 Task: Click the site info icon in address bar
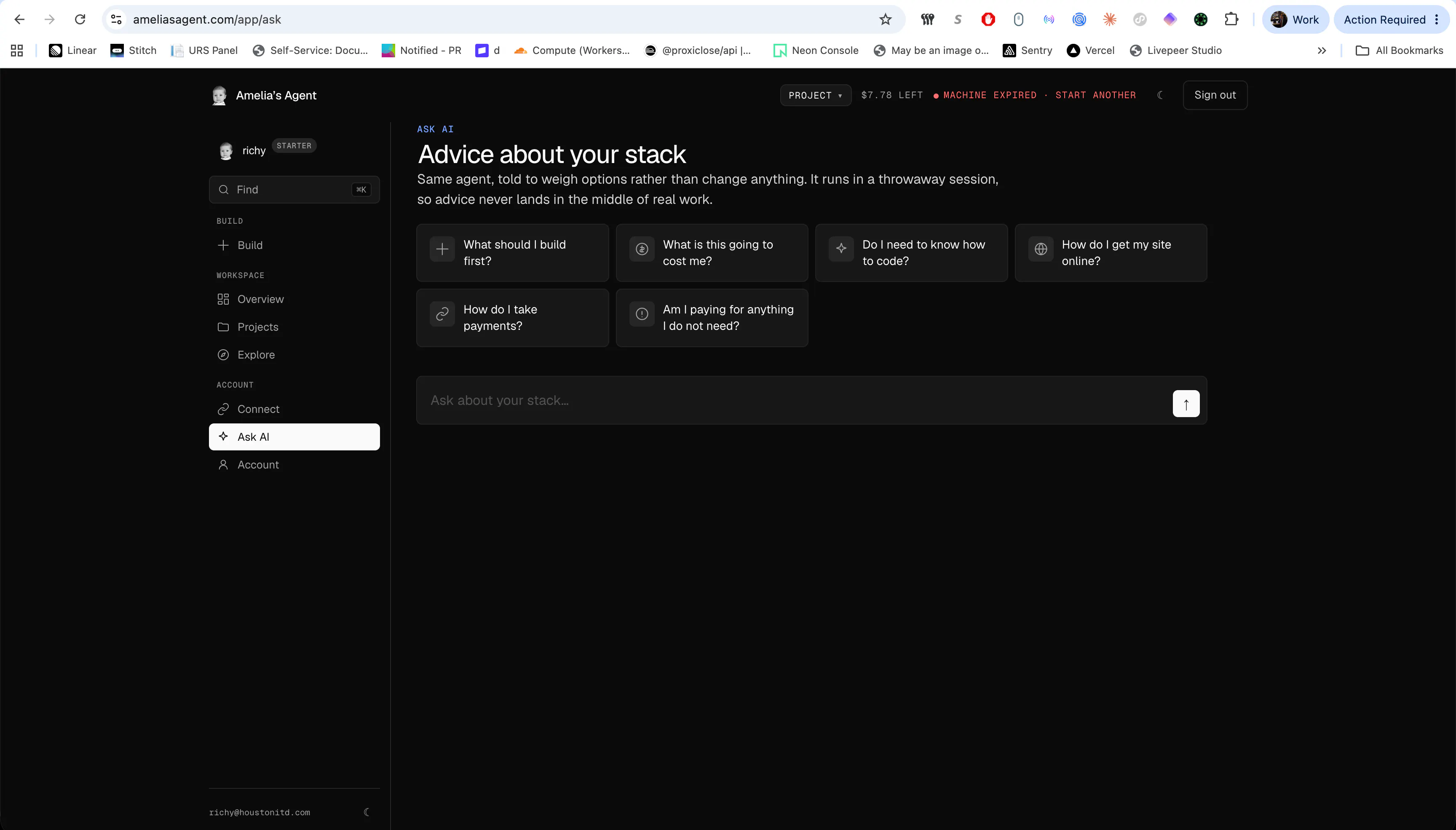pyautogui.click(x=116, y=19)
